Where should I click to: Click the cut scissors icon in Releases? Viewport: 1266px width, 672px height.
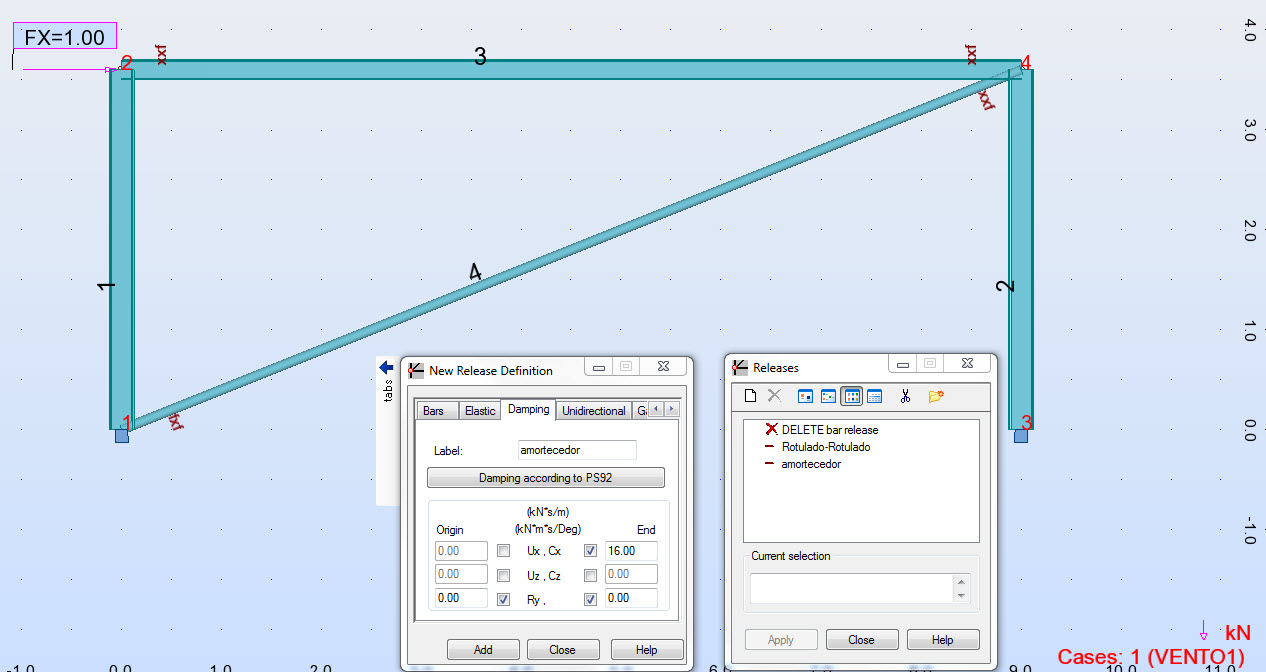coord(905,395)
